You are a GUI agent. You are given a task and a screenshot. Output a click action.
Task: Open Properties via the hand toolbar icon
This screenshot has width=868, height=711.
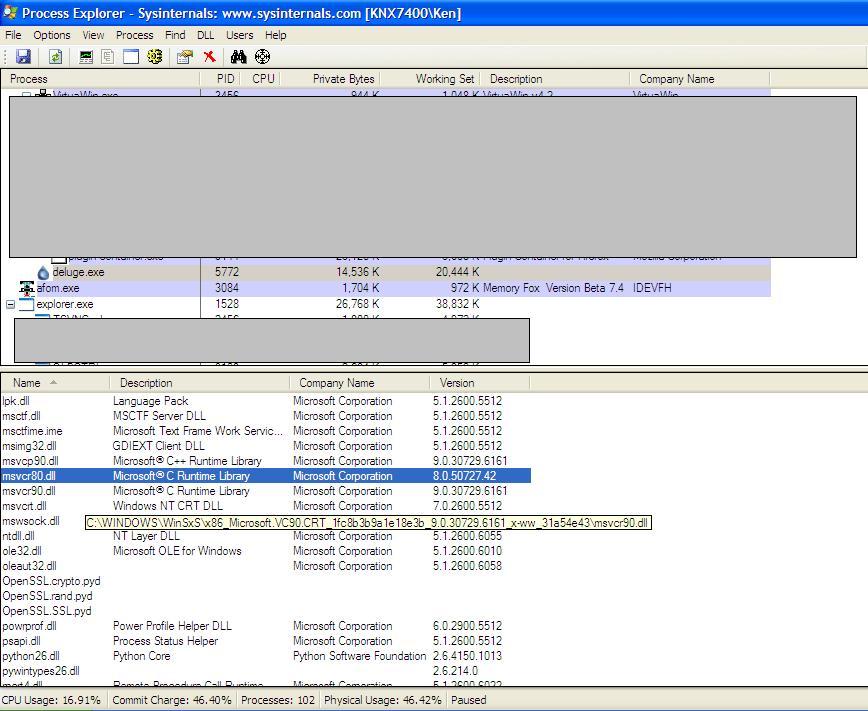[x=184, y=56]
